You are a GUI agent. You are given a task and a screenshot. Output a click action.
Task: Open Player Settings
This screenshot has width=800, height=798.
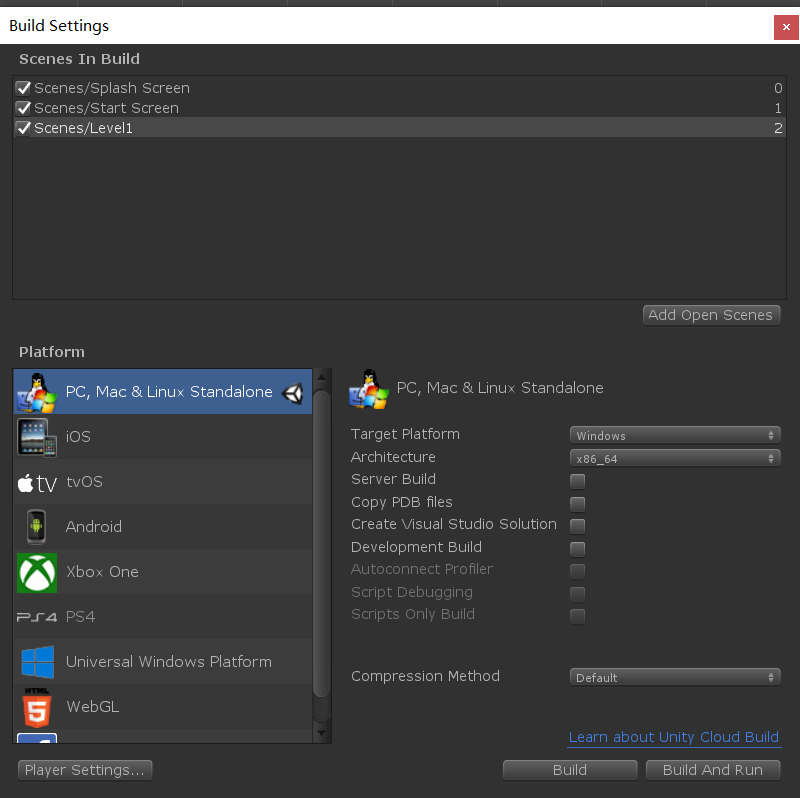(85, 770)
